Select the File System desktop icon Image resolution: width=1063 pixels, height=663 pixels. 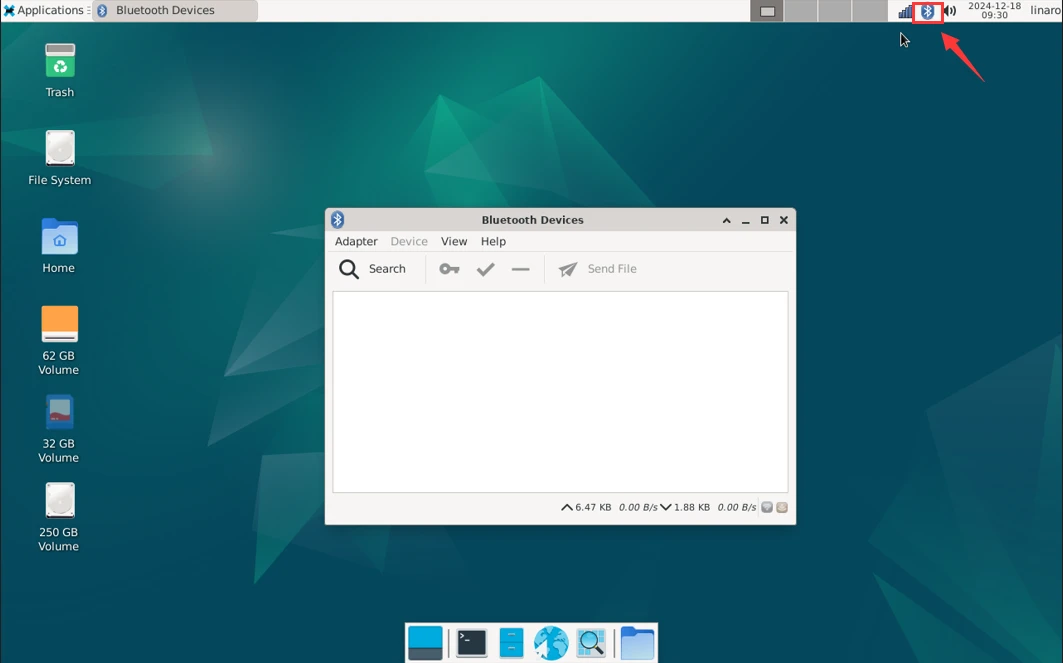pos(60,158)
